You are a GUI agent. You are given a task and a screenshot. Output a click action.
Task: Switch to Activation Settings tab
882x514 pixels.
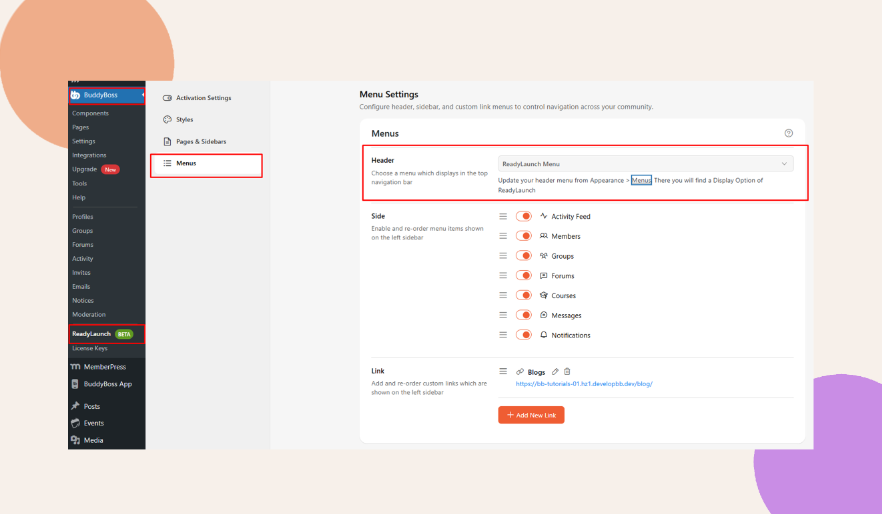[x=203, y=98]
